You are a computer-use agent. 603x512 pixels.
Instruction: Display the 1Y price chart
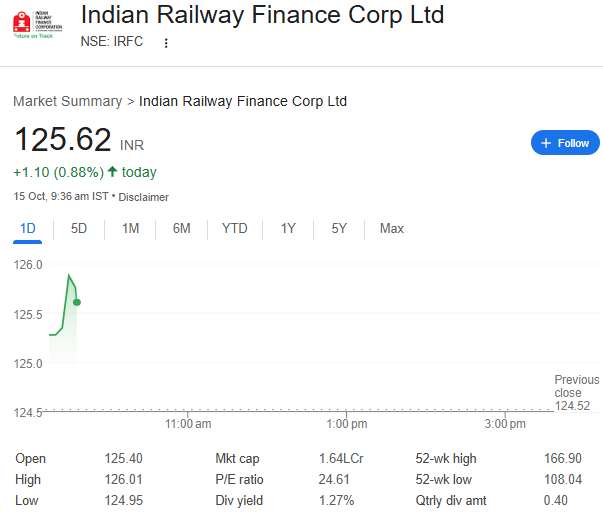tap(288, 229)
